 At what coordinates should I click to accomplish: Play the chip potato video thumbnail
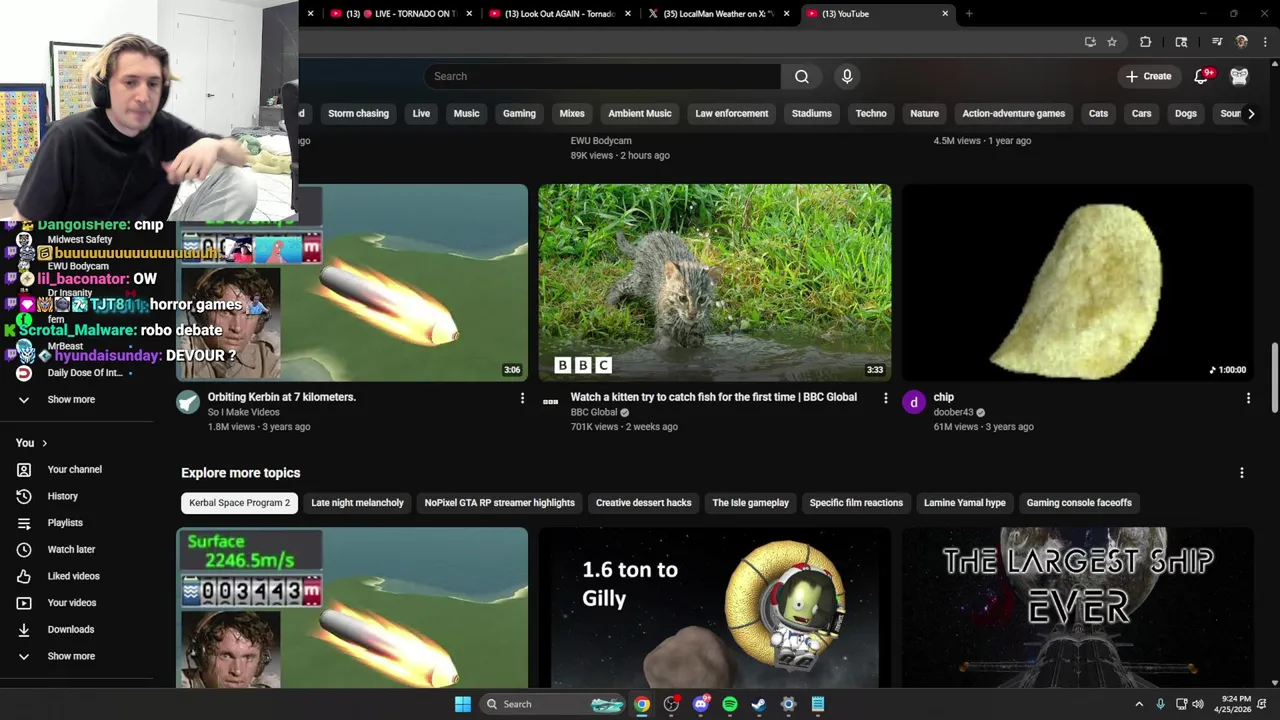1077,283
